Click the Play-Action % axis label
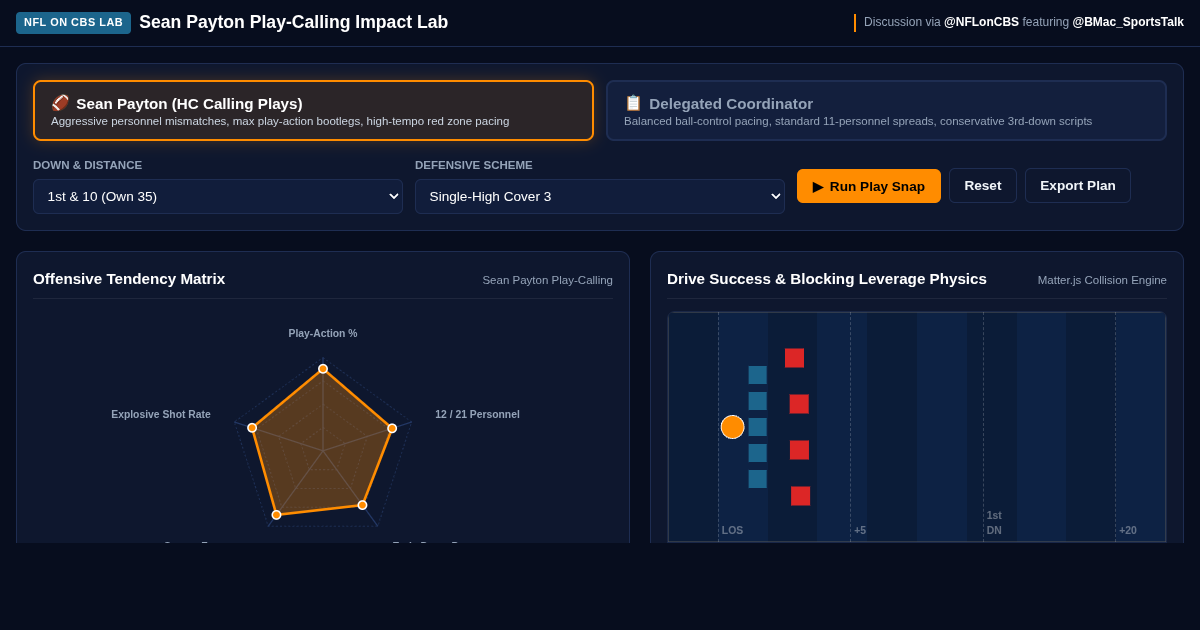 coord(323,333)
